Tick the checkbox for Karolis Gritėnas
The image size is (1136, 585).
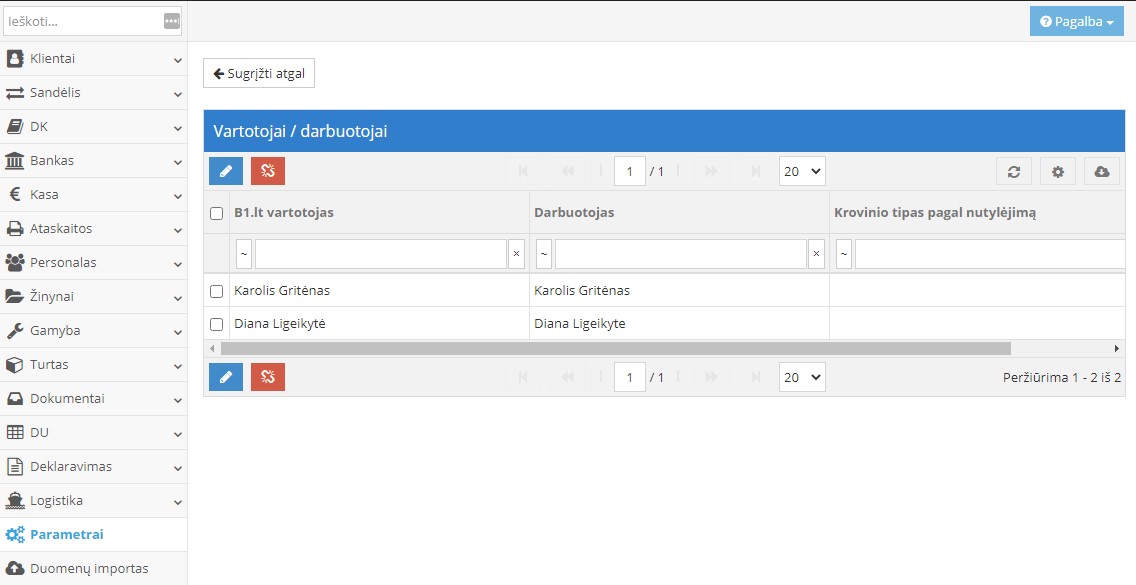217,291
